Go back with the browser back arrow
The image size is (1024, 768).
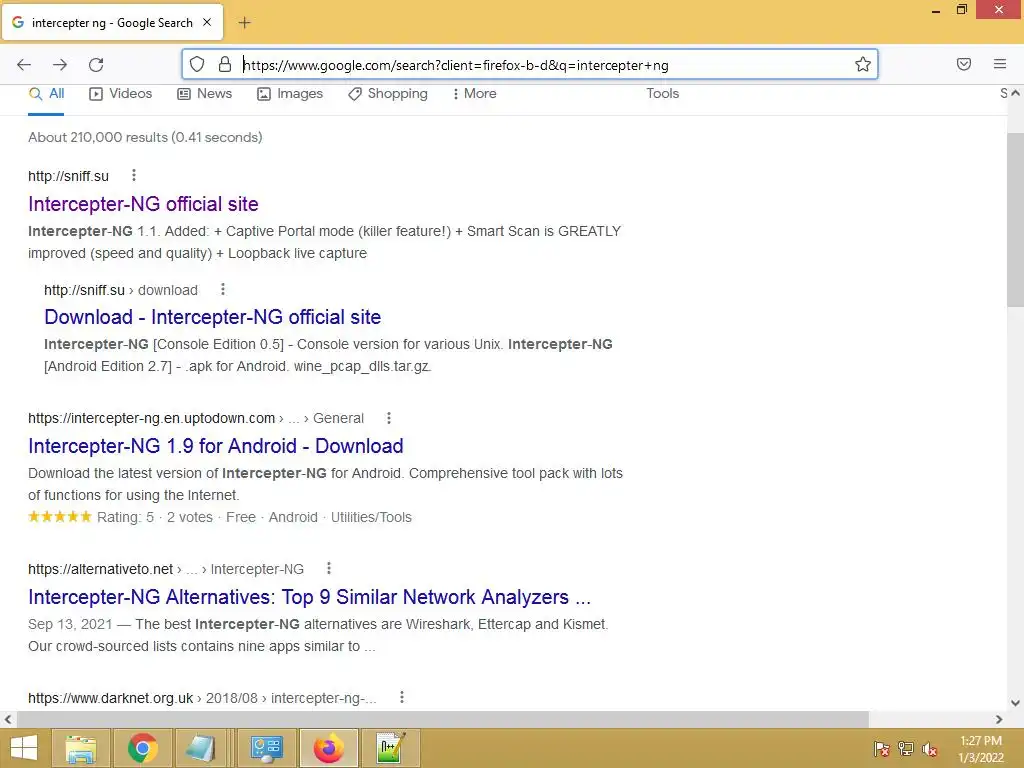[24, 65]
